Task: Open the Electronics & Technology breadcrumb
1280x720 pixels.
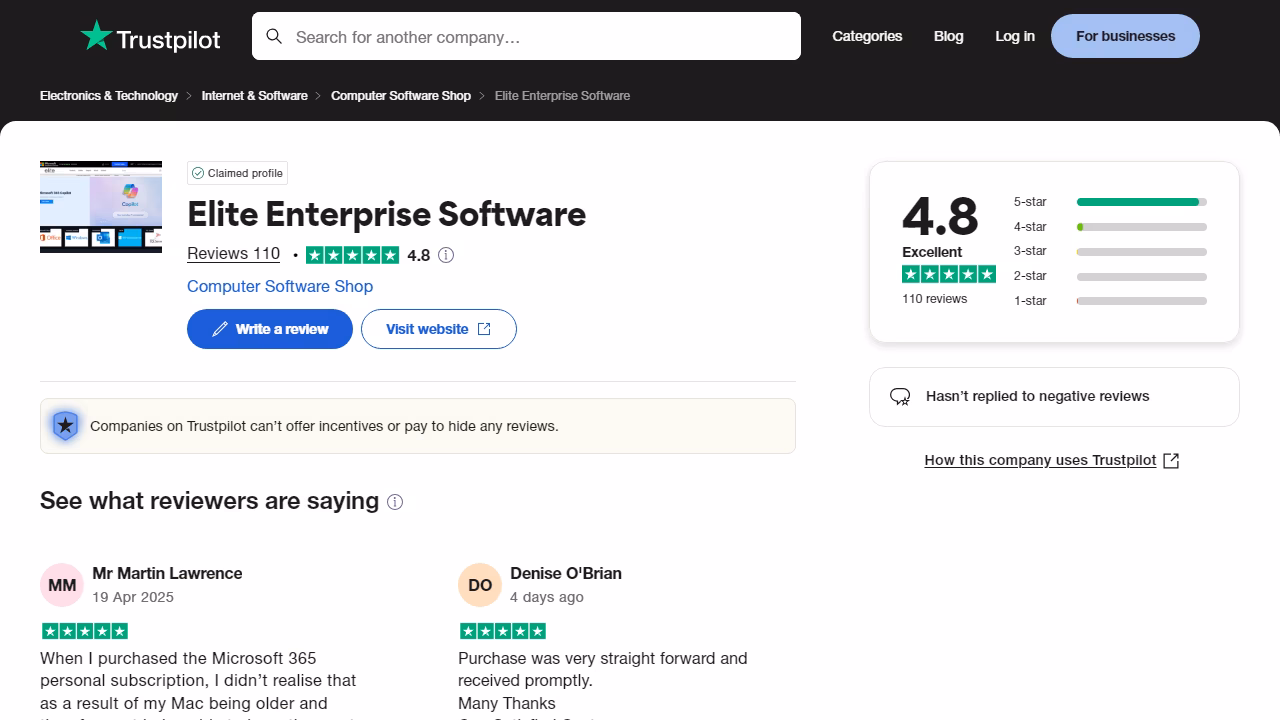Action: 108,95
